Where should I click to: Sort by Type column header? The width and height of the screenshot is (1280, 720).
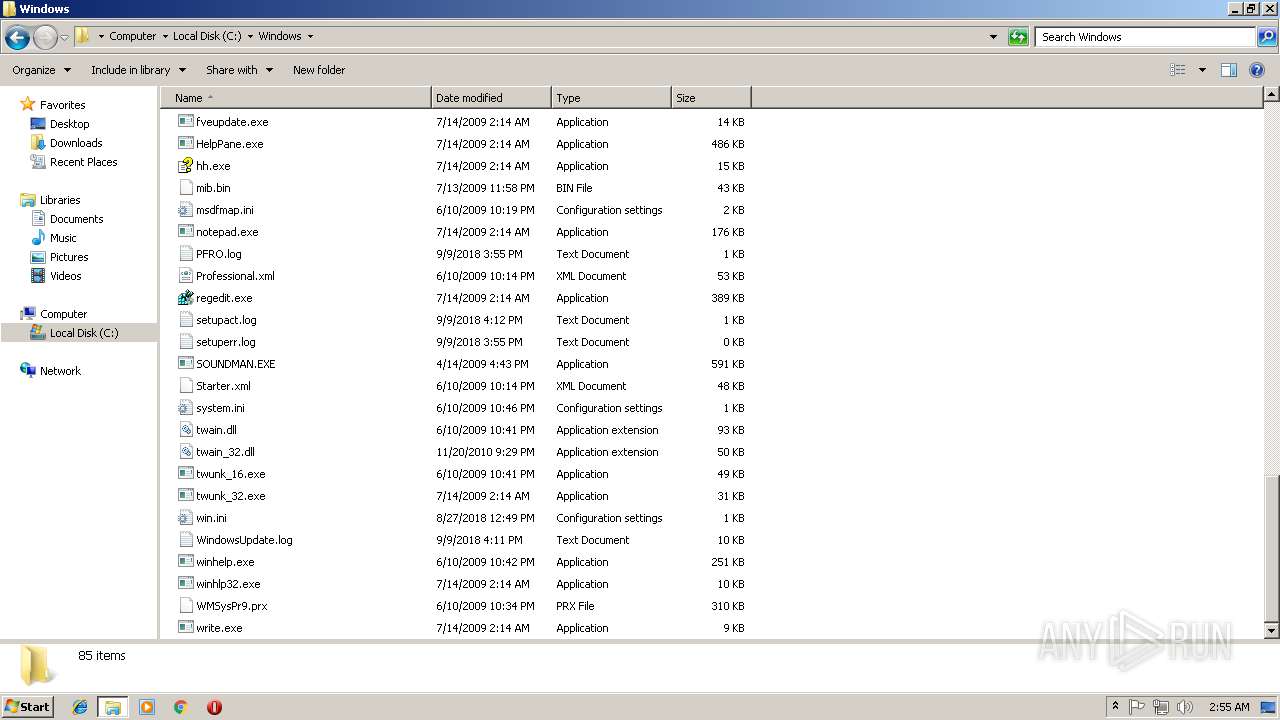click(611, 98)
